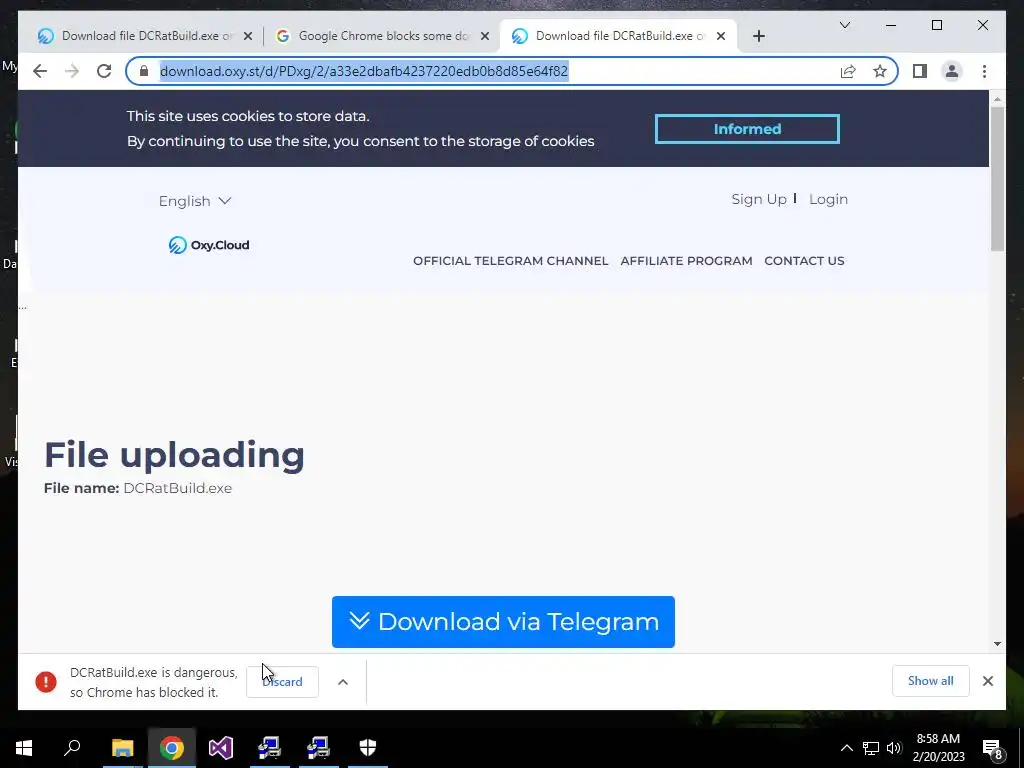This screenshot has width=1024, height=768.
Task: Click the Sign Up link
Action: tap(759, 199)
